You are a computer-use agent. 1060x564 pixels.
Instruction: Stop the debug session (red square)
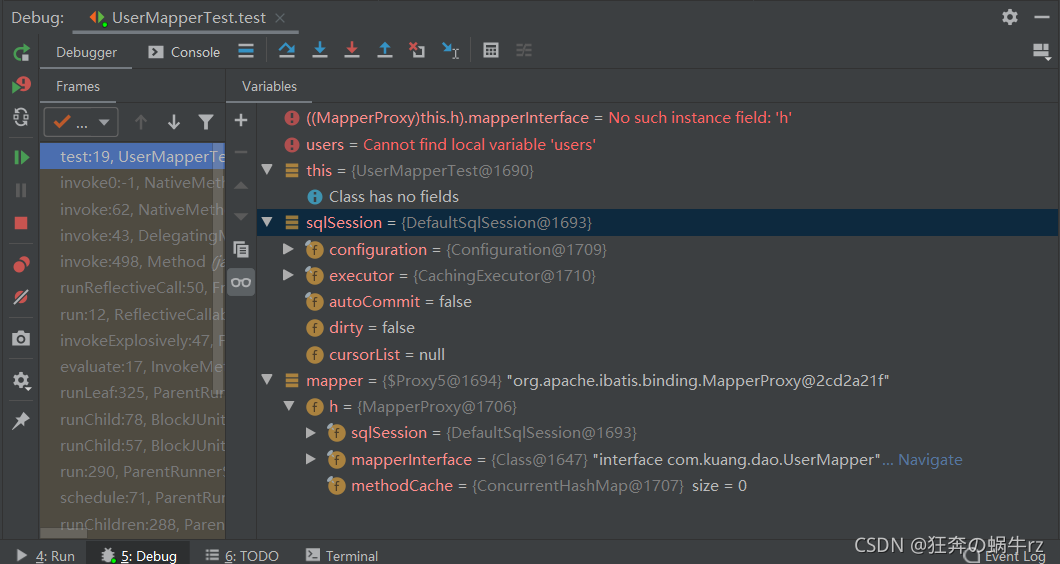tap(21, 223)
